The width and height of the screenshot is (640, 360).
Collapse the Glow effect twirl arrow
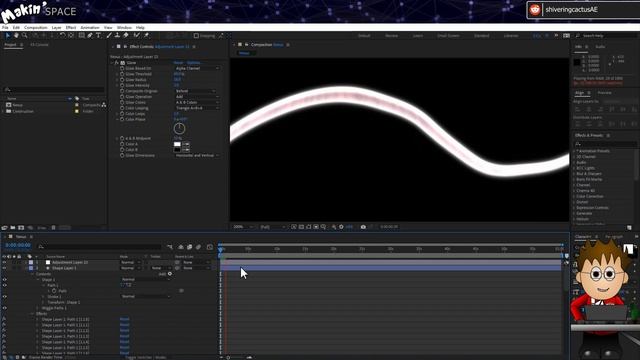(x=112, y=63)
